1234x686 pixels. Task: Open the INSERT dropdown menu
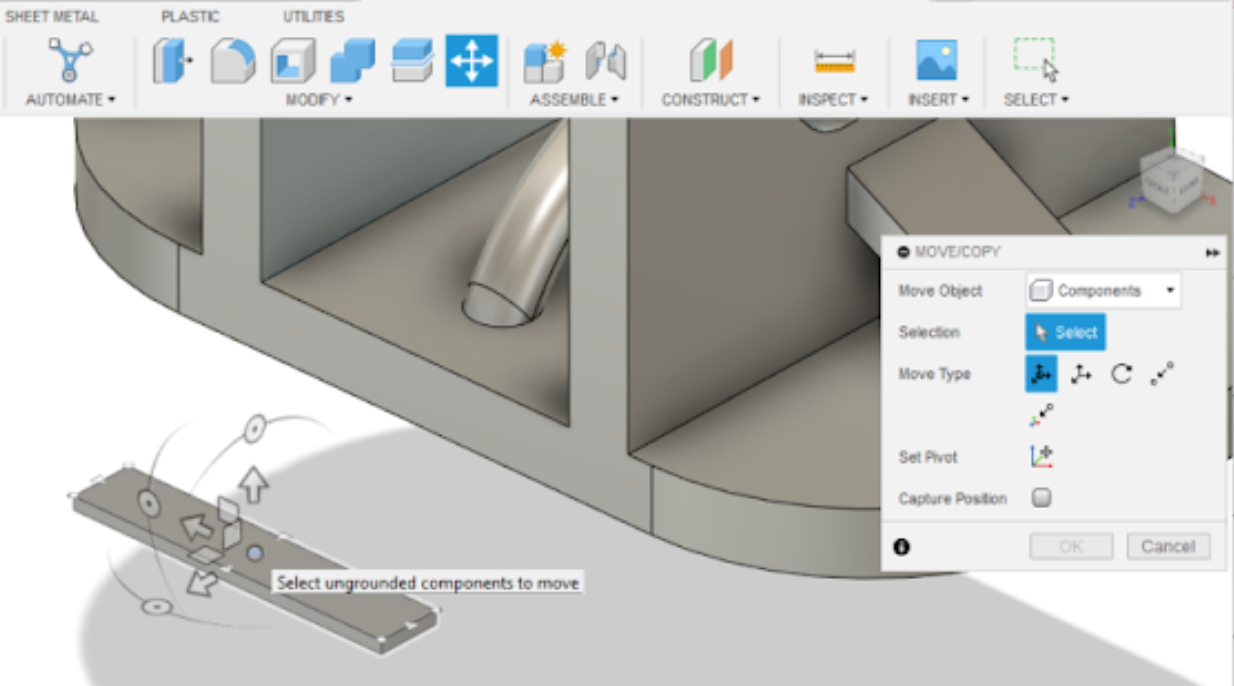point(938,100)
